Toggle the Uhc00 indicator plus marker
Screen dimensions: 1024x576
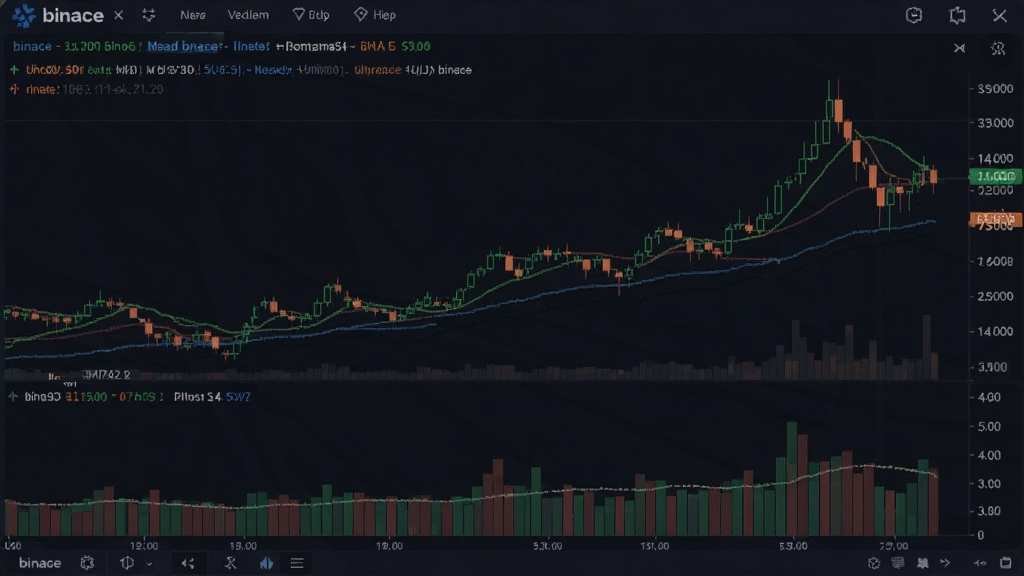tap(14, 69)
